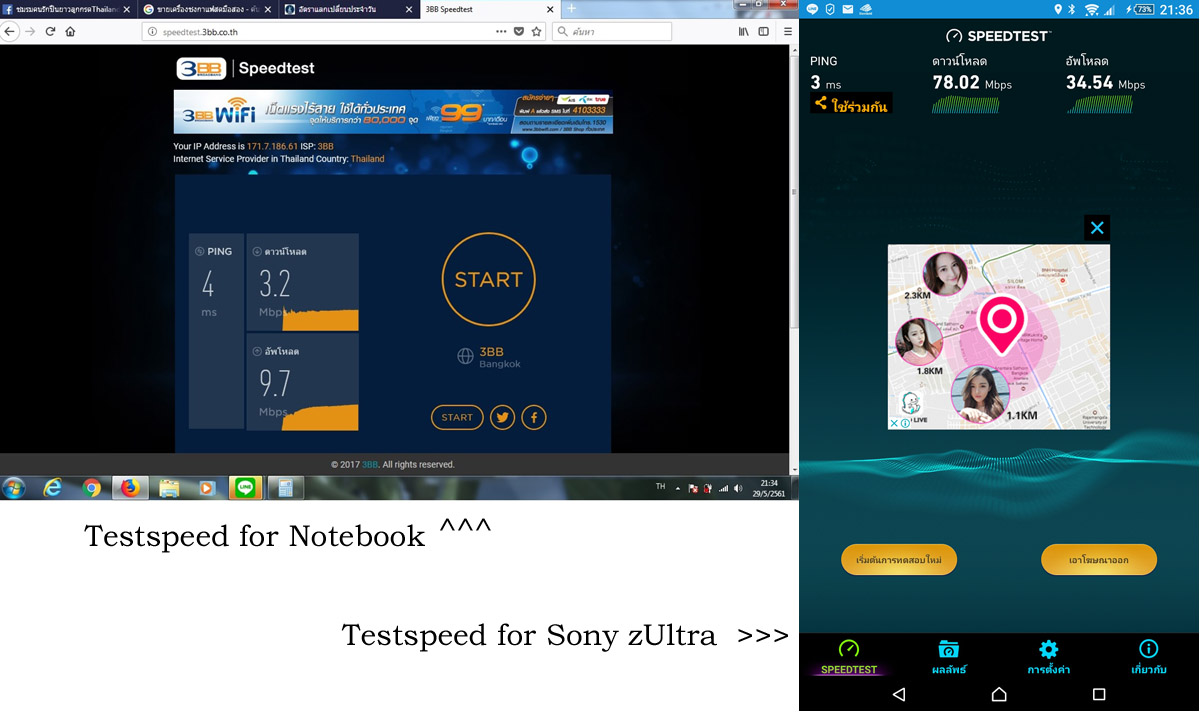Image resolution: width=1200 pixels, height=714 pixels.
Task: Close the Facebook browser tab
Action: click(126, 9)
